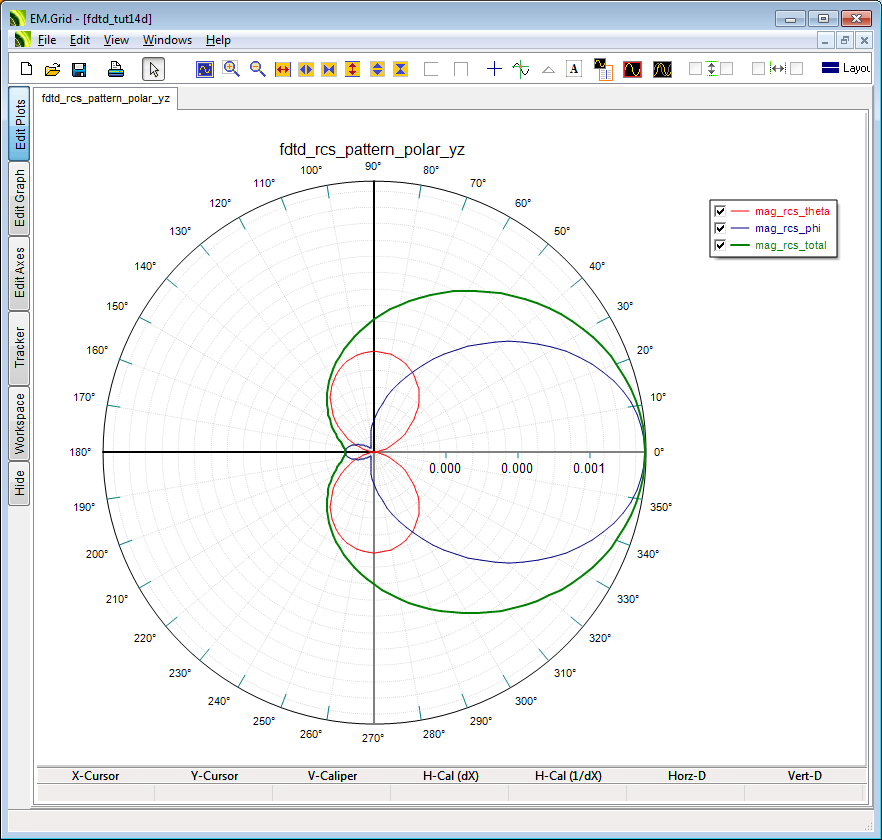Open the Tracker side panel

click(x=19, y=348)
